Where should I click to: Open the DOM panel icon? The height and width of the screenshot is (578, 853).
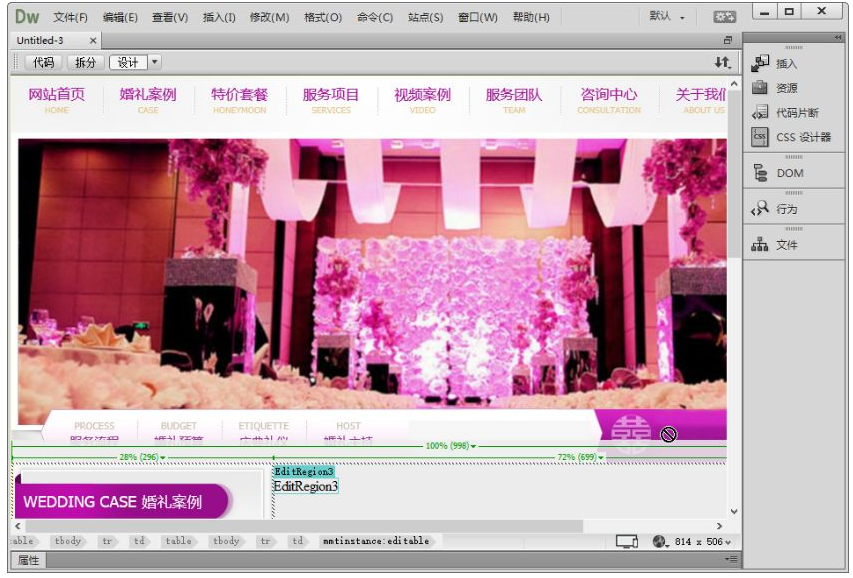[761, 173]
